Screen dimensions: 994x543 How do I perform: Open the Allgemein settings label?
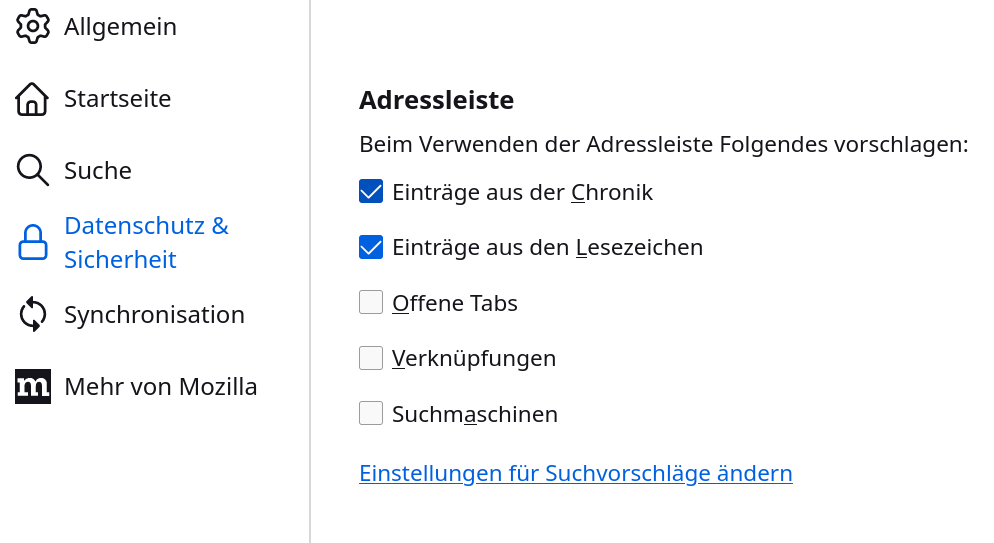120,27
